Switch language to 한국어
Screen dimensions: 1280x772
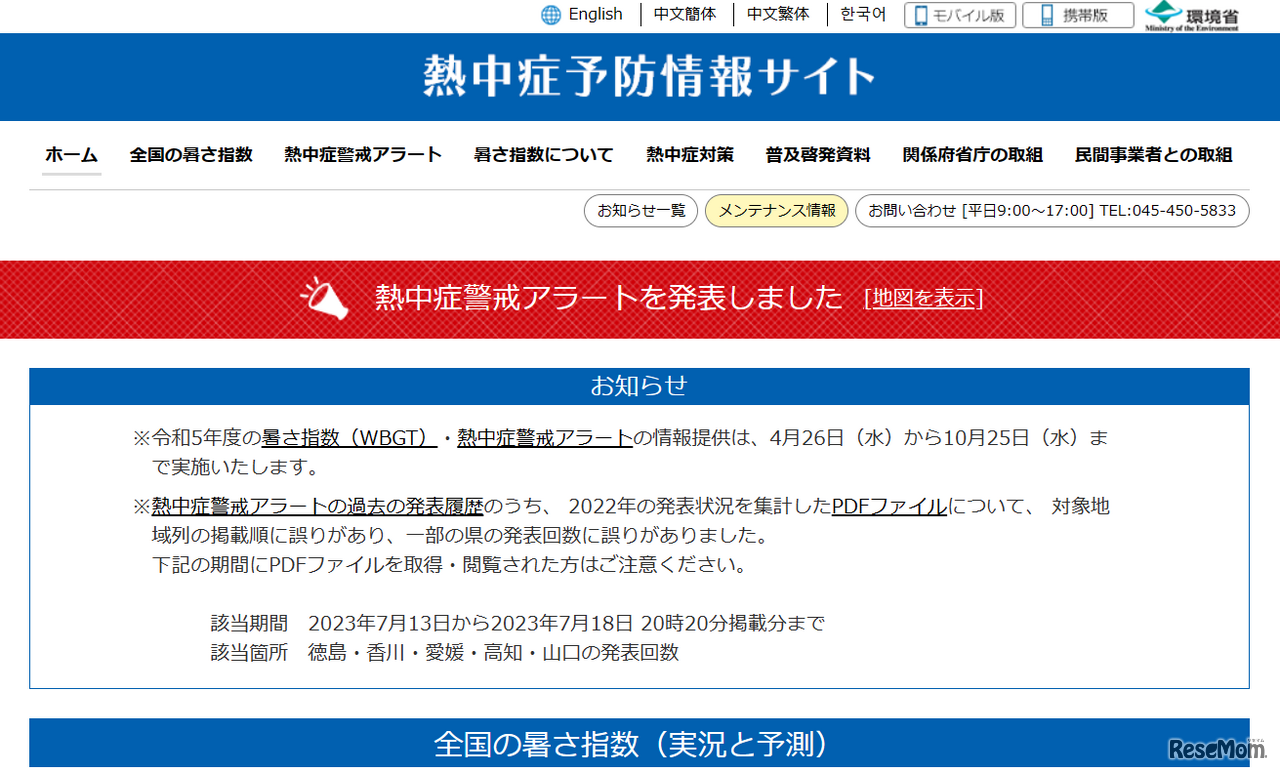pos(862,14)
